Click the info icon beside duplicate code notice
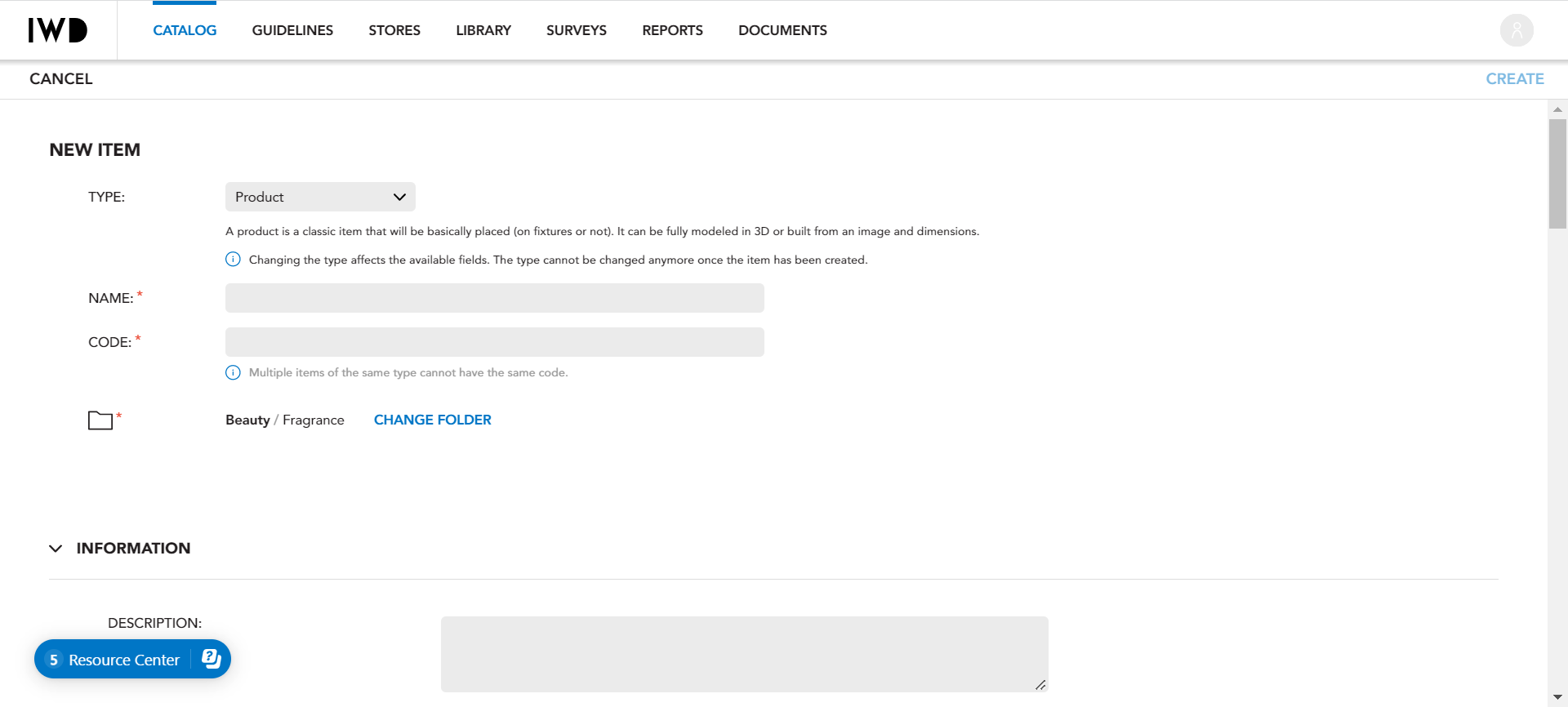This screenshot has width=1568, height=707. [233, 372]
